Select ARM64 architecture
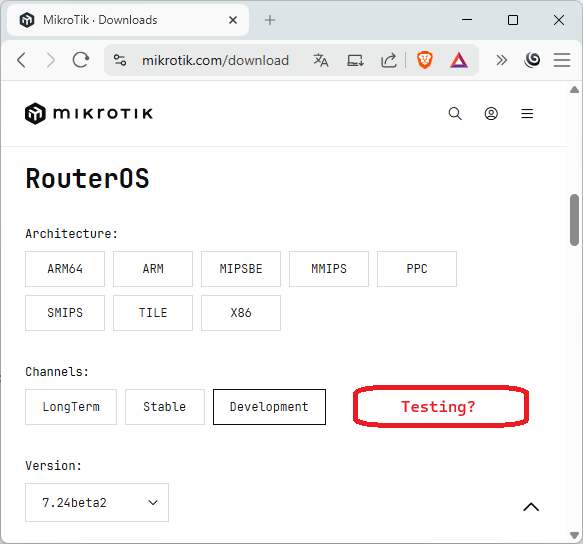The image size is (583, 544). (x=65, y=269)
